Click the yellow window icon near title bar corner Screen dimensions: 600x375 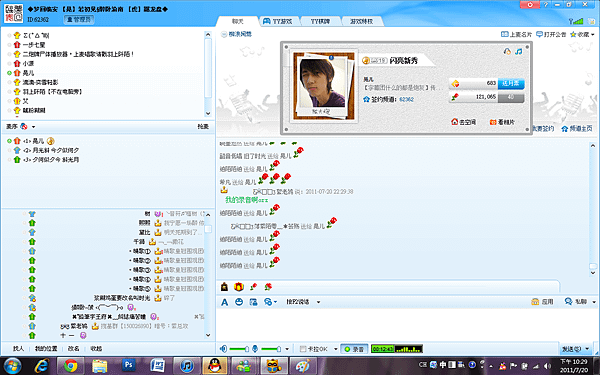592,21
